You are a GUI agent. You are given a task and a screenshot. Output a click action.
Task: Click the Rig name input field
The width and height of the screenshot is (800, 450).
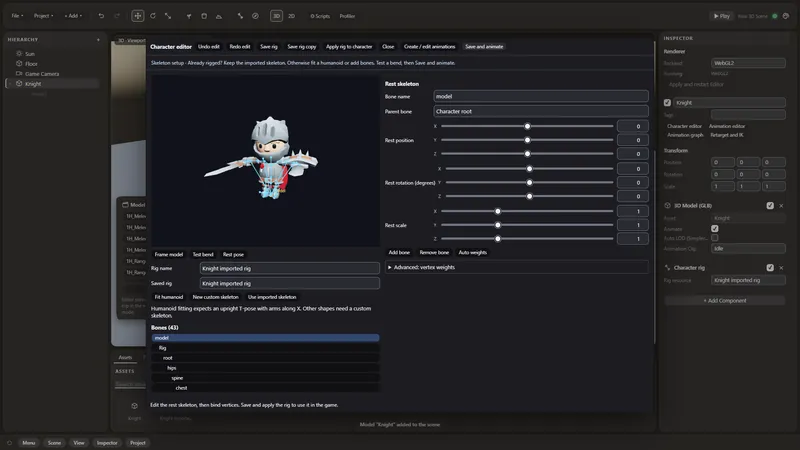coord(289,268)
